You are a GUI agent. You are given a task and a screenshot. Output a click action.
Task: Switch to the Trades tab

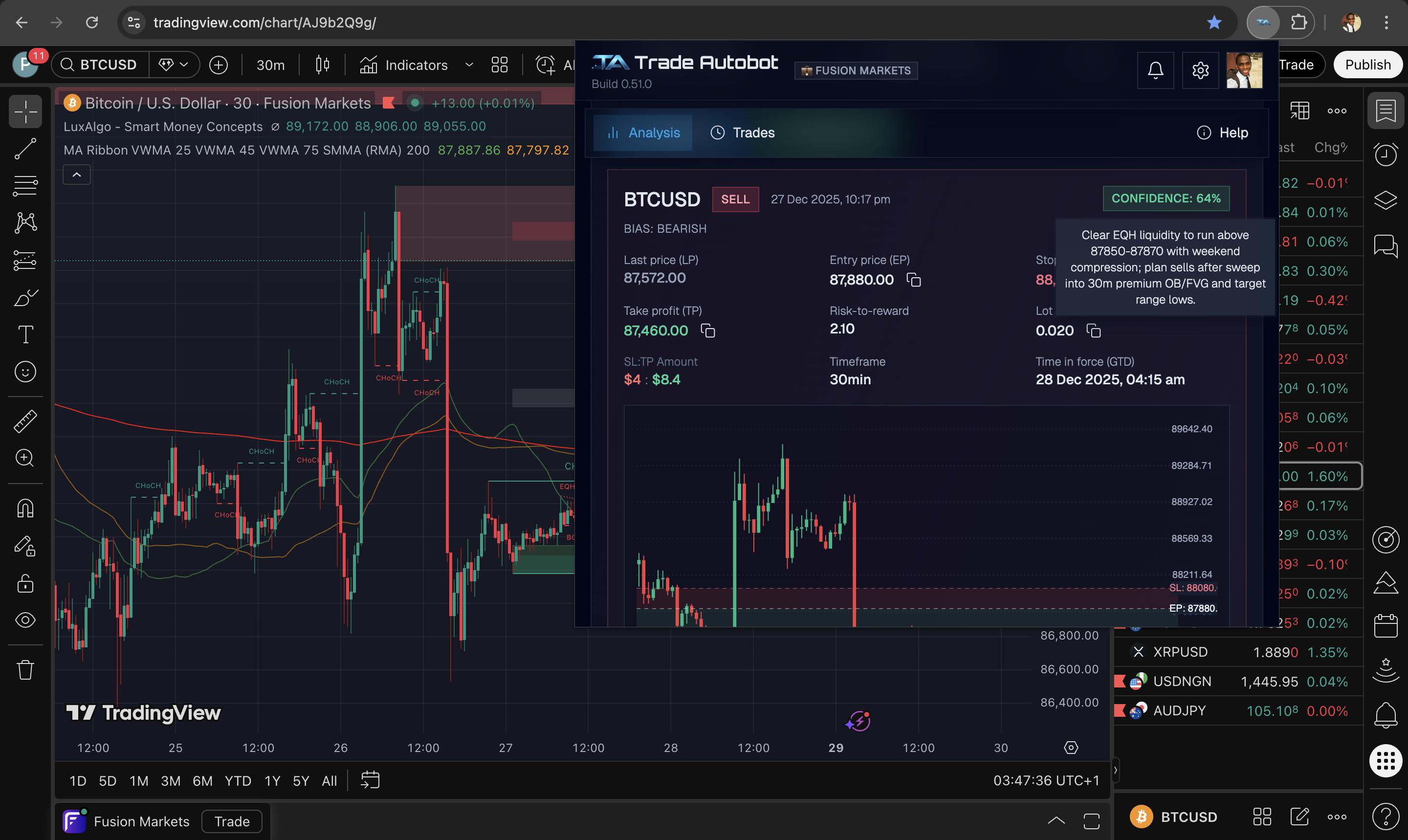pyautogui.click(x=742, y=133)
